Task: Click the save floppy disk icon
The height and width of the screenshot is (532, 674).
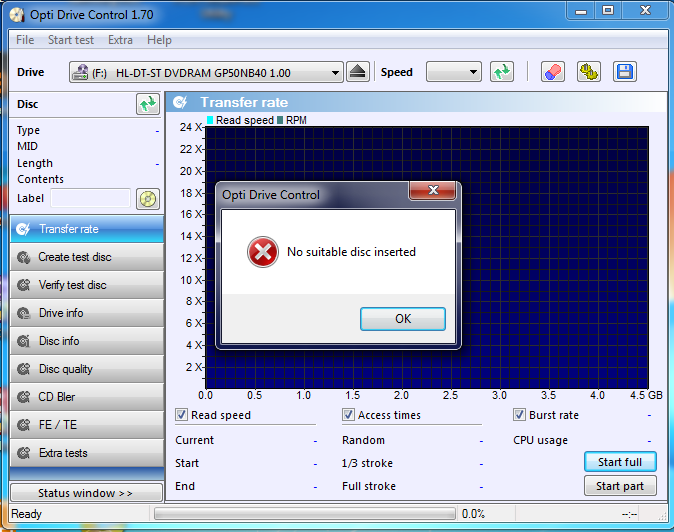Action: coord(625,72)
